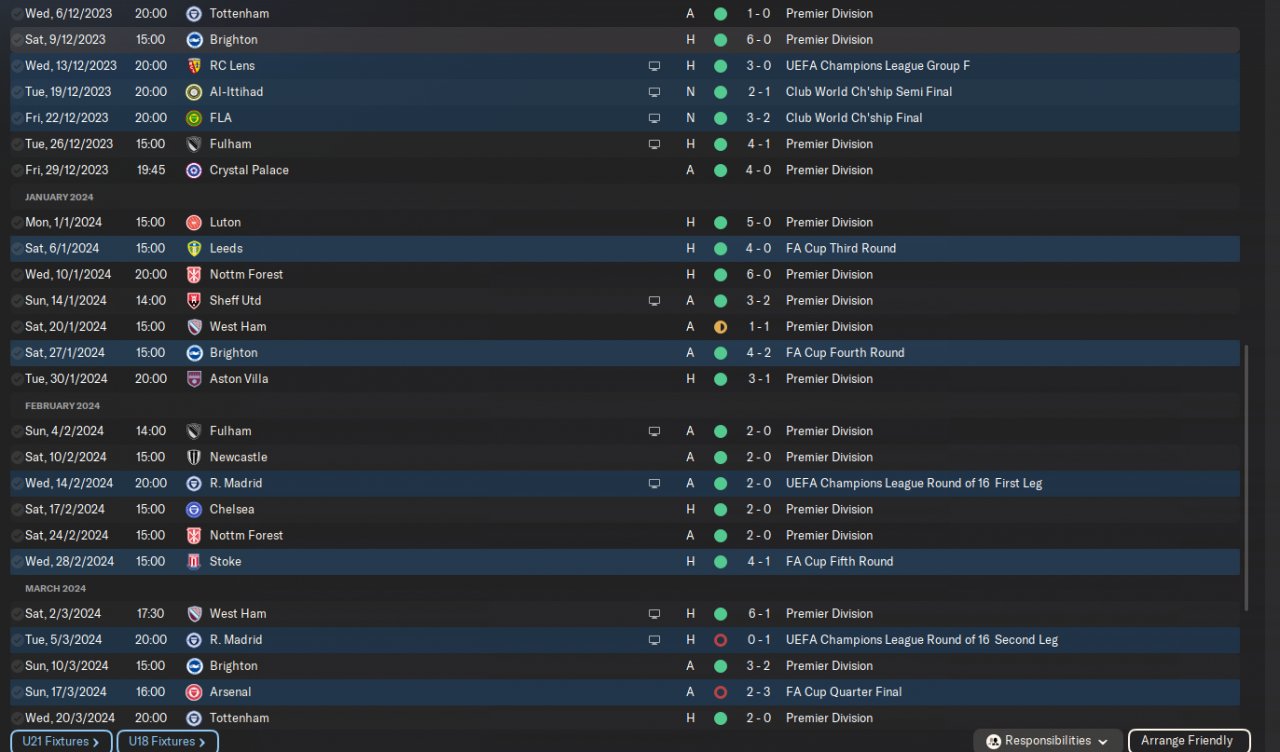This screenshot has height=752, width=1280.
Task: Open the Responsibilities dropdown
Action: point(1047,741)
